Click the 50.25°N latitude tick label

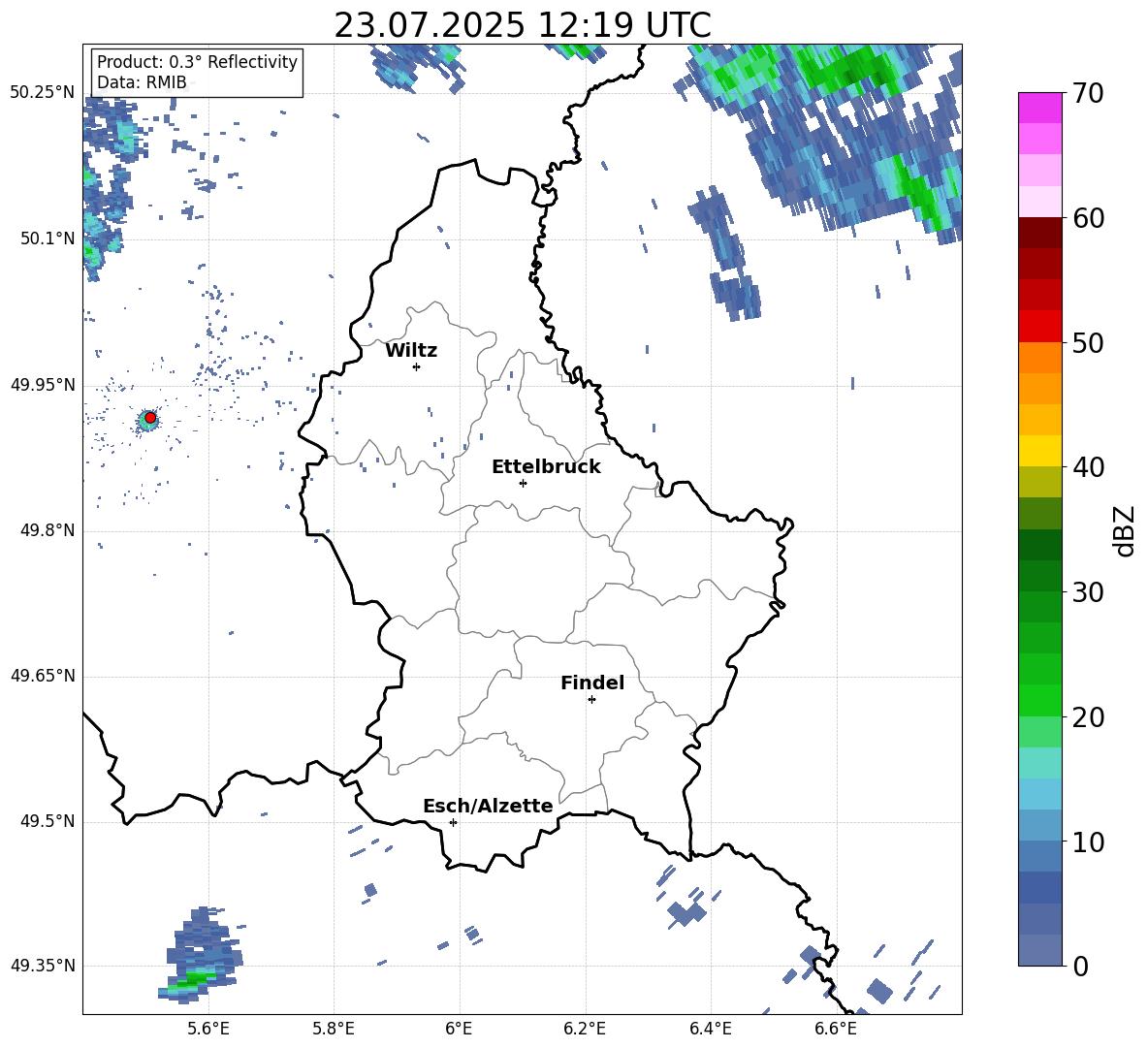pos(43,93)
